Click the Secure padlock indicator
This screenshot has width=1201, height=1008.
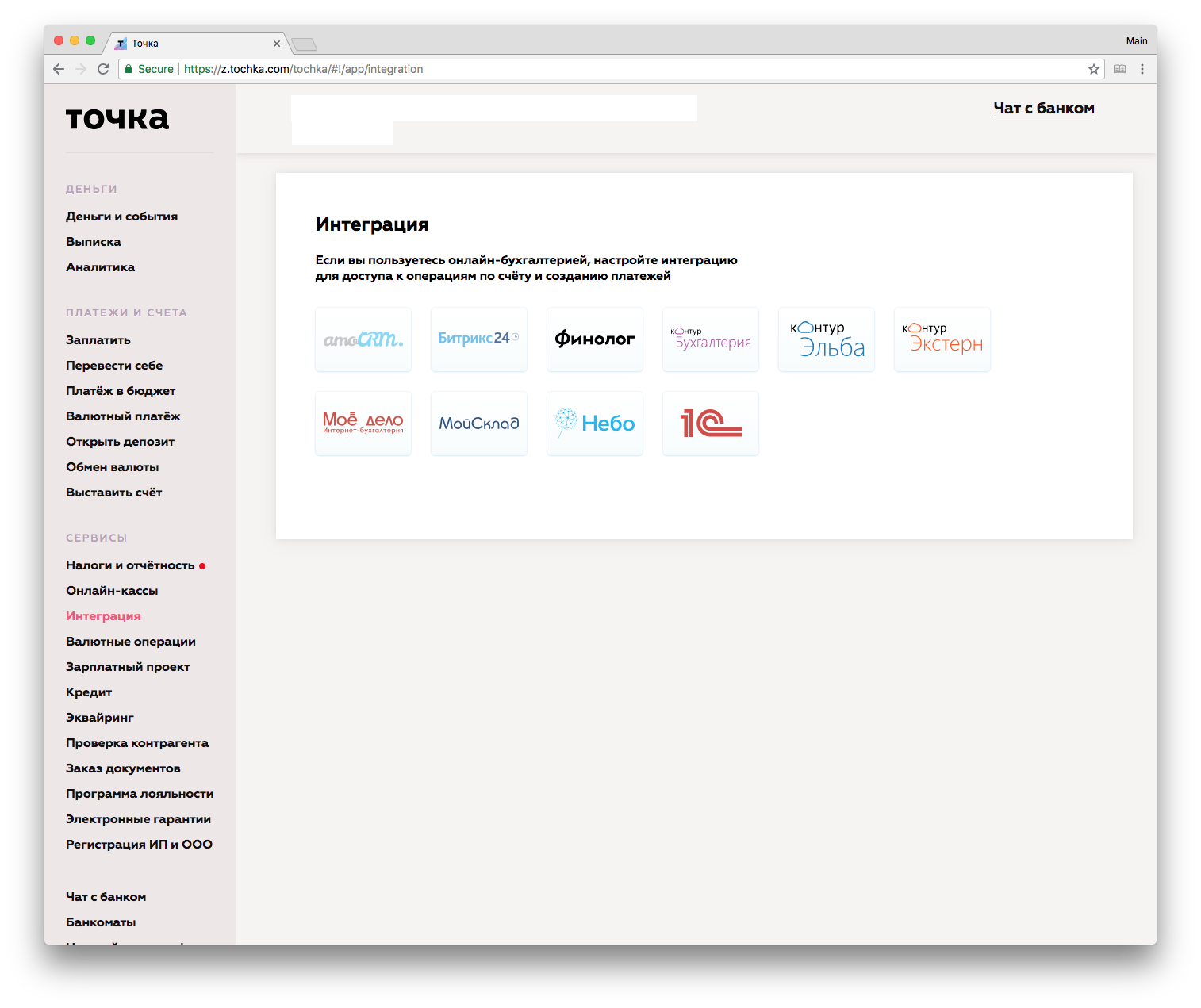pos(149,69)
